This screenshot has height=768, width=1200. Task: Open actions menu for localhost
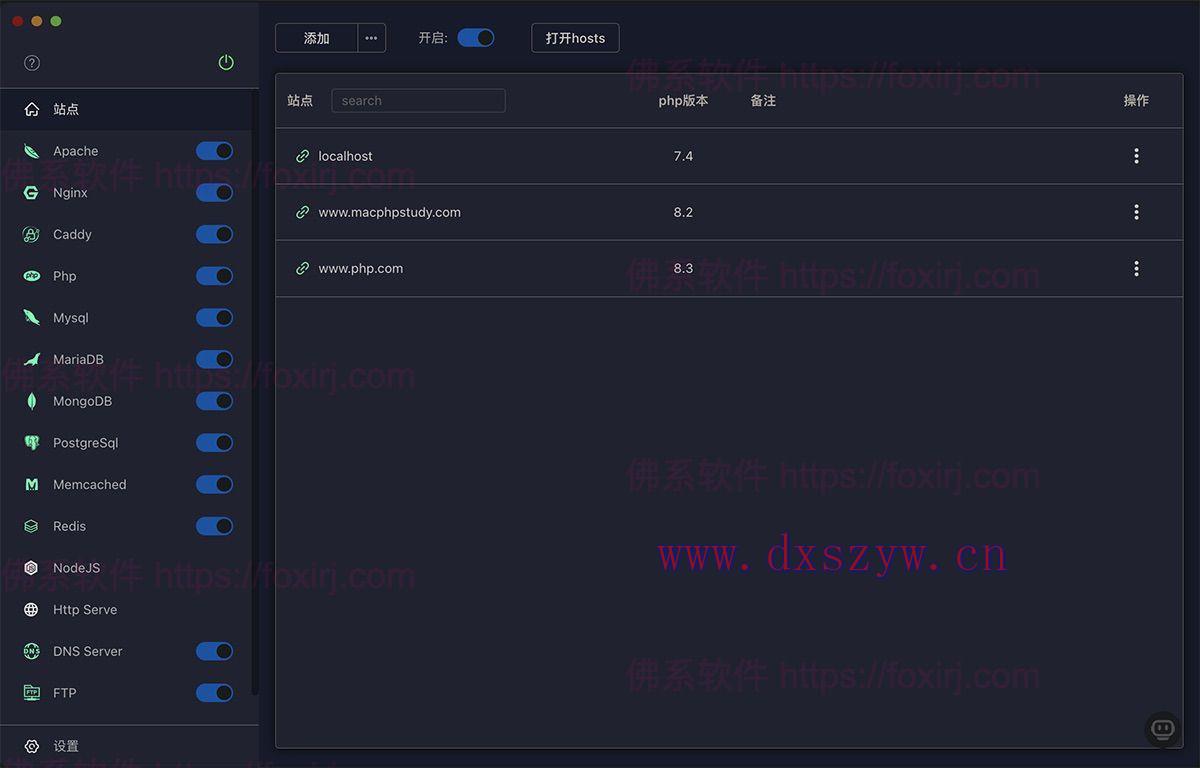point(1136,156)
